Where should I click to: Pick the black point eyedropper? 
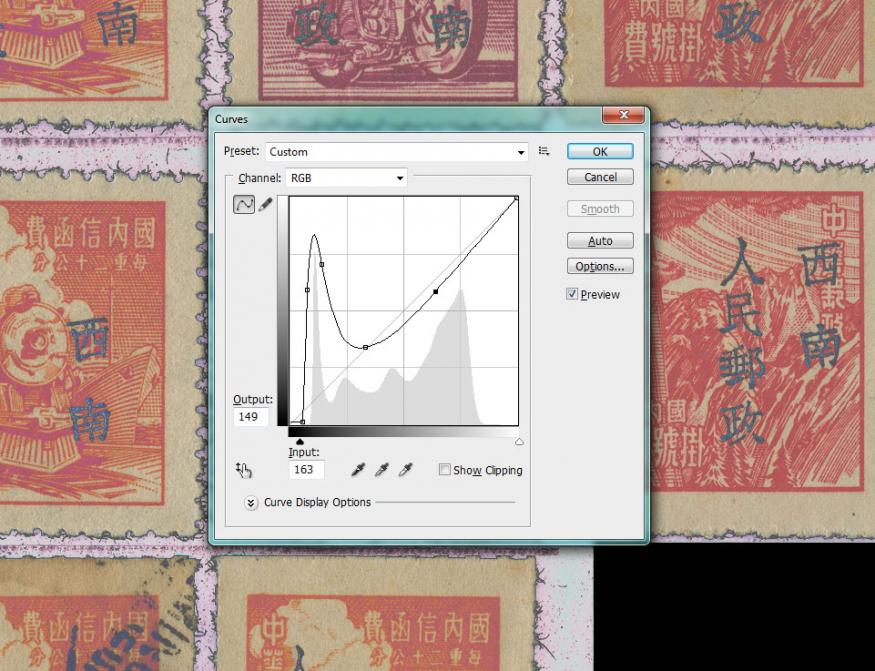[358, 470]
